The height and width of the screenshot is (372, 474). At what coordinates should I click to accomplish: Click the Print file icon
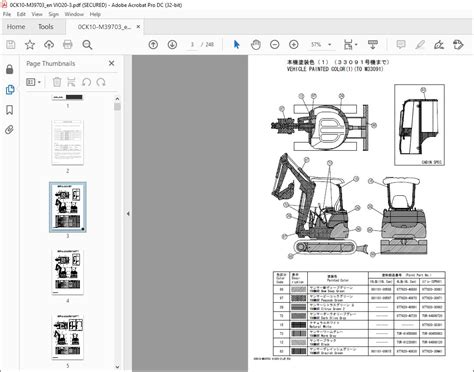click(x=68, y=44)
